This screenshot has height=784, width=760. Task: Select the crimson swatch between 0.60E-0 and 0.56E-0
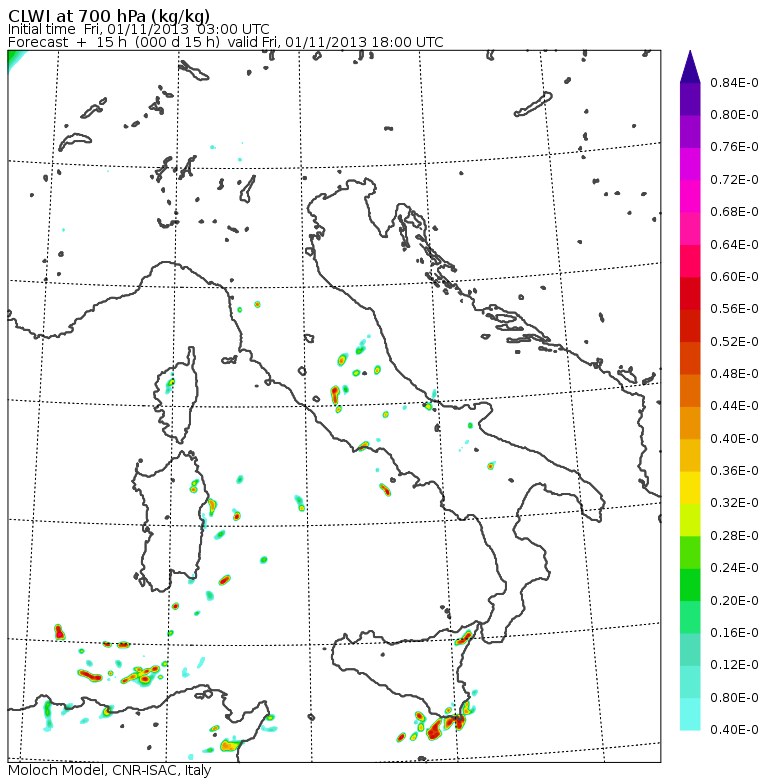pos(690,293)
